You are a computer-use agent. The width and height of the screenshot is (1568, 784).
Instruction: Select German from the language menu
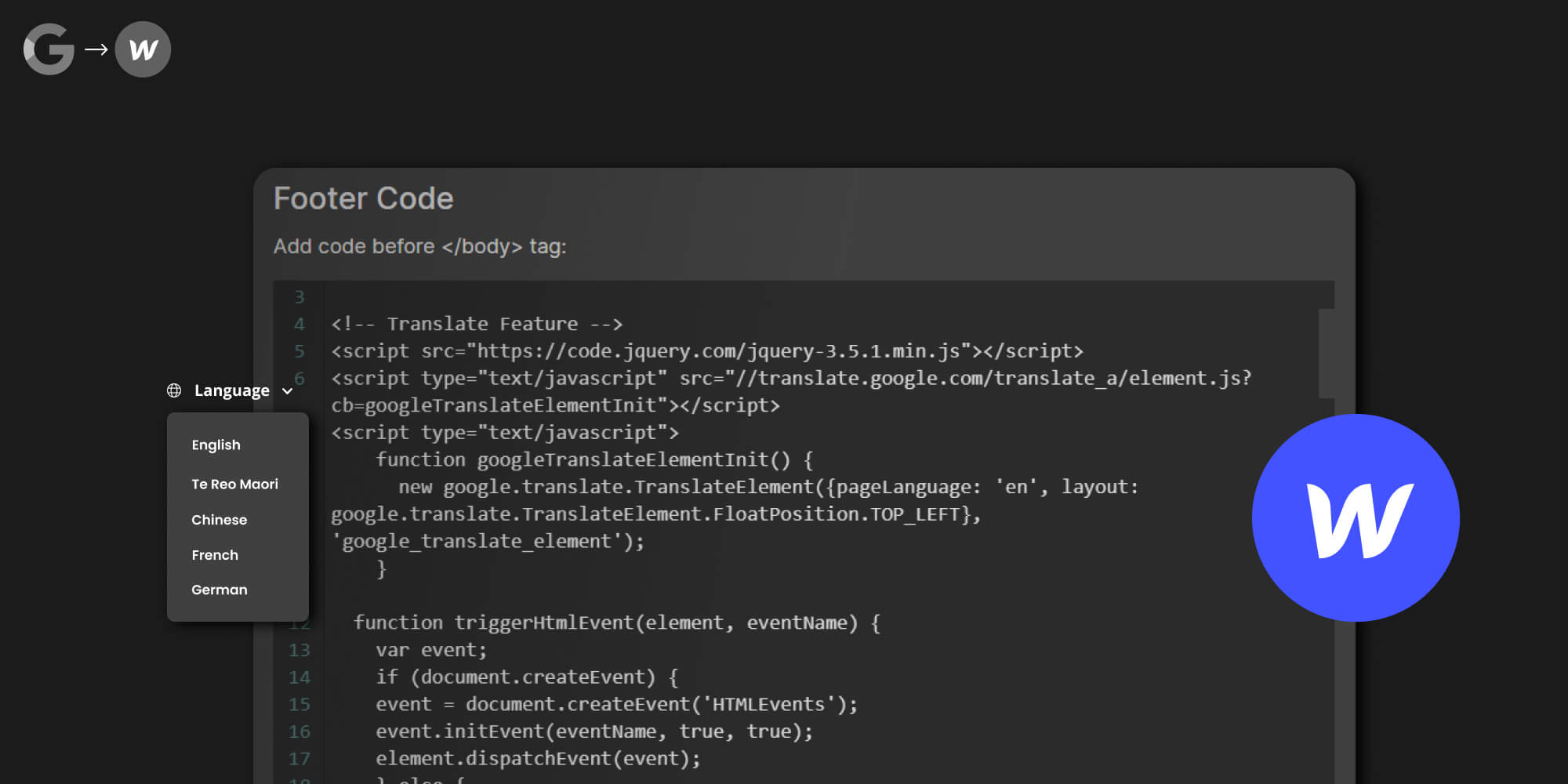click(219, 590)
